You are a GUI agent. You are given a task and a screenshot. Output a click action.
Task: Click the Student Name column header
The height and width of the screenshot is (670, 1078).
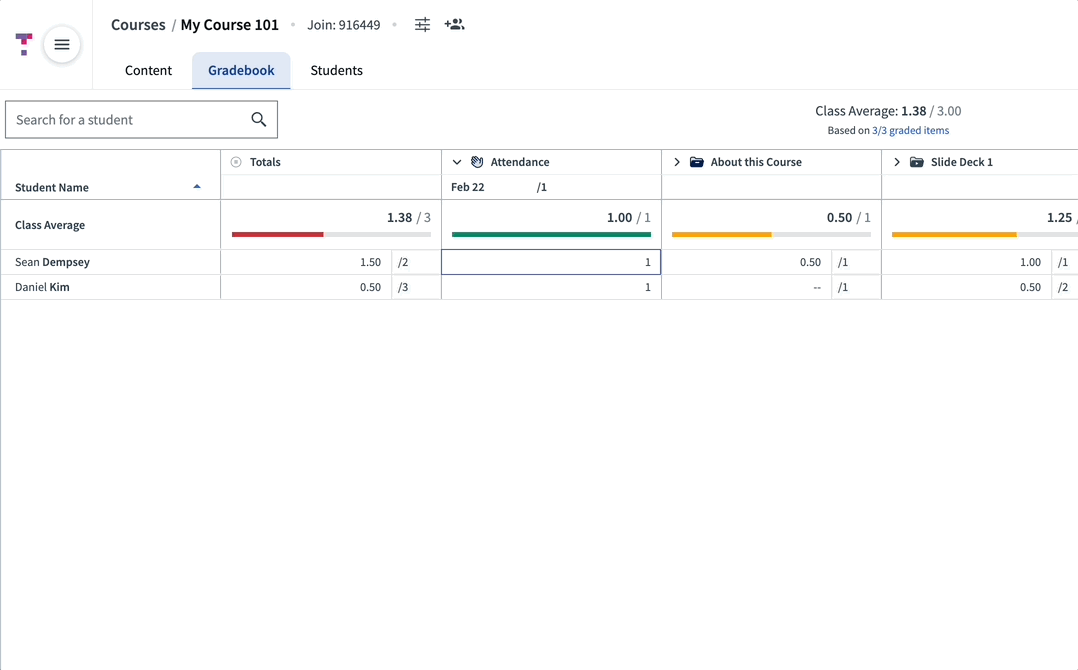pos(52,187)
